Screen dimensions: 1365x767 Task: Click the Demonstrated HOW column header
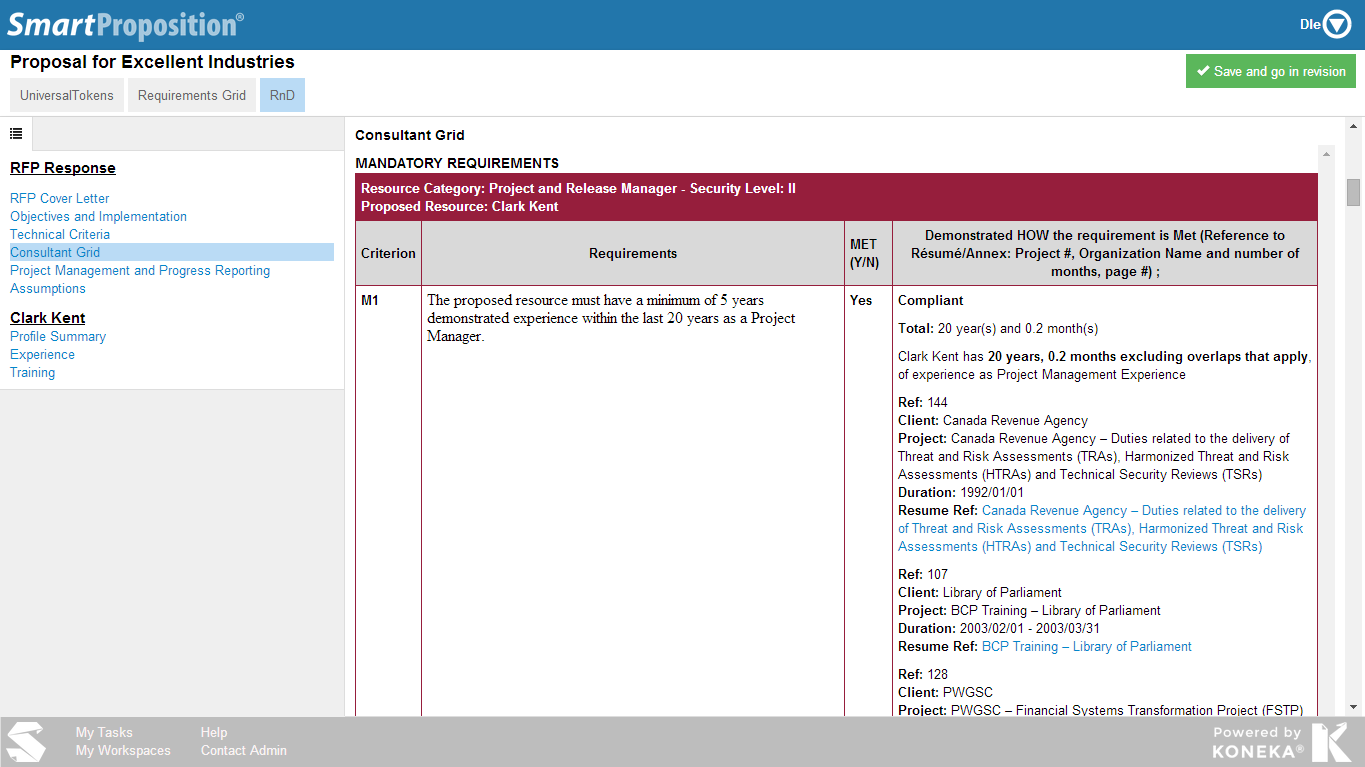[1105, 253]
